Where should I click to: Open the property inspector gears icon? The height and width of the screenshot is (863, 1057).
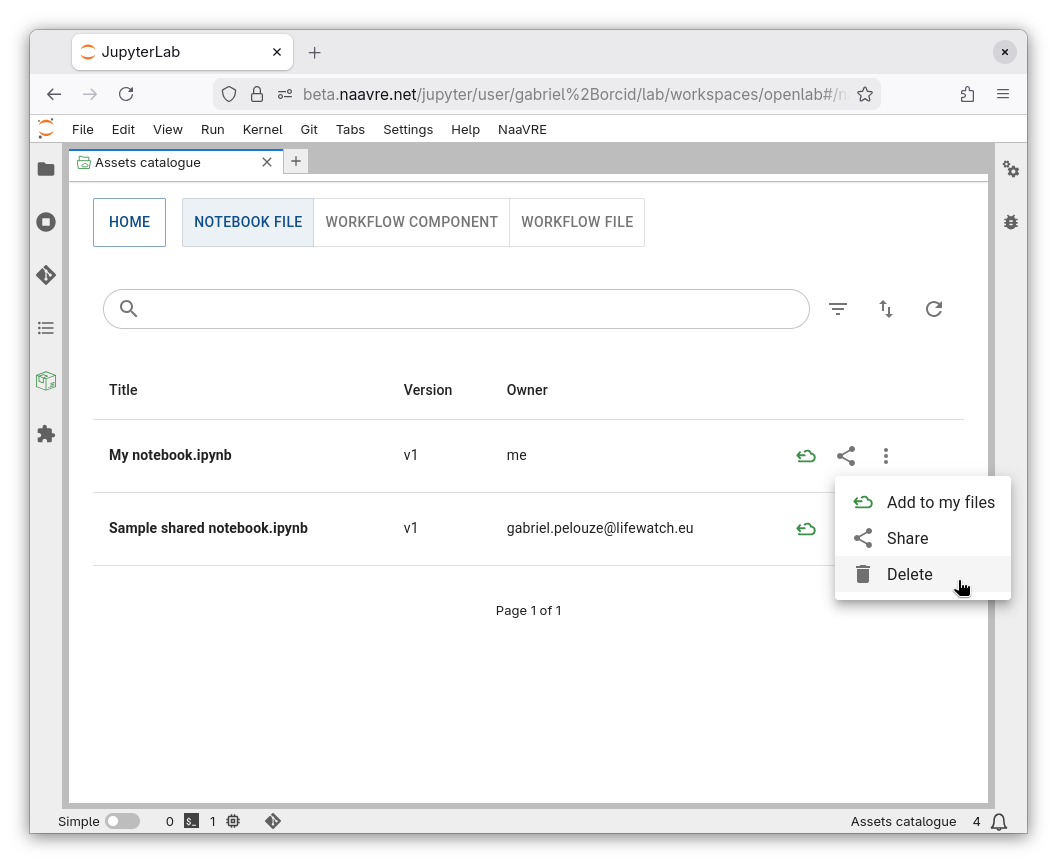(x=1011, y=170)
